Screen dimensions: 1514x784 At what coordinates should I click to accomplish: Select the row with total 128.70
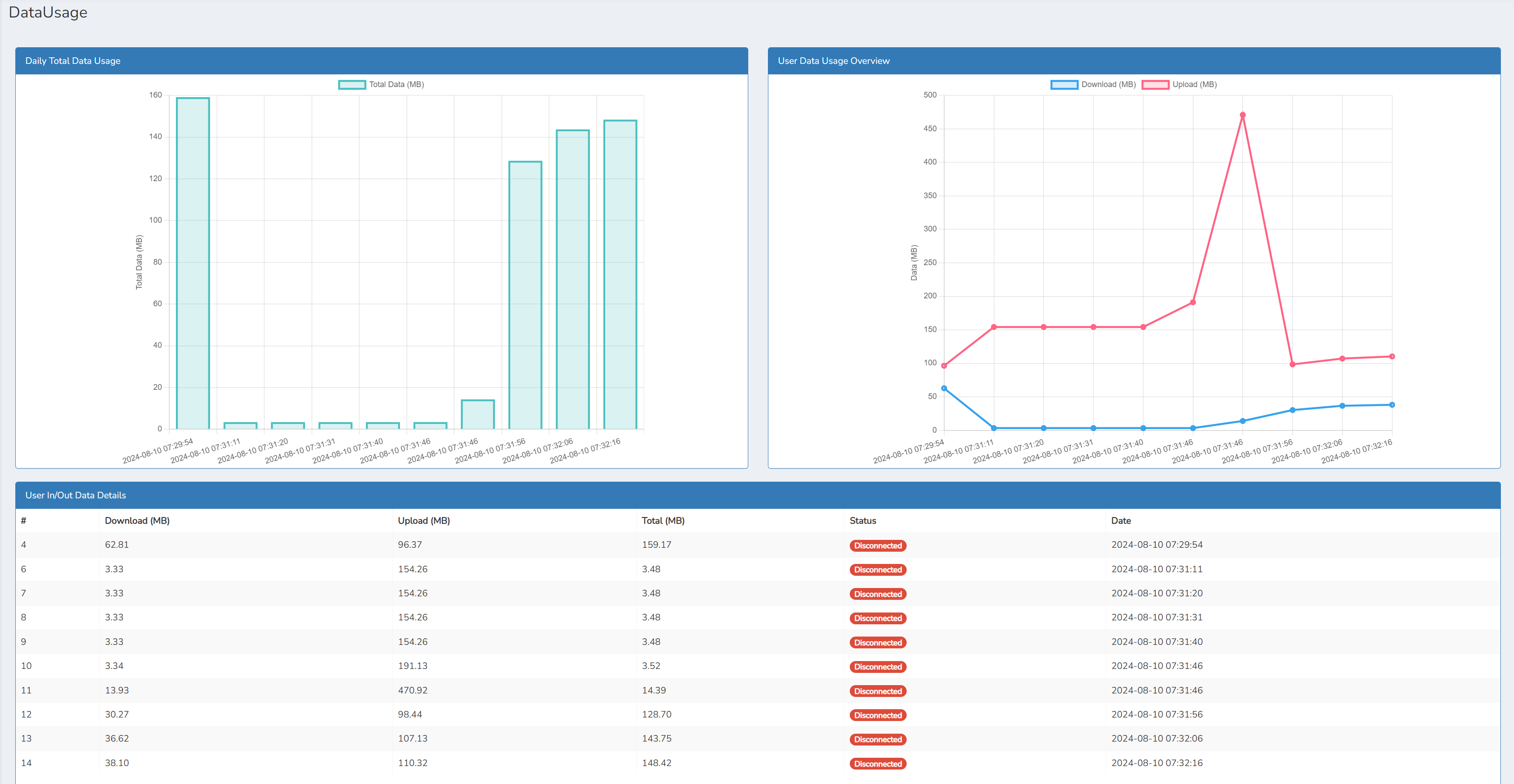656,714
